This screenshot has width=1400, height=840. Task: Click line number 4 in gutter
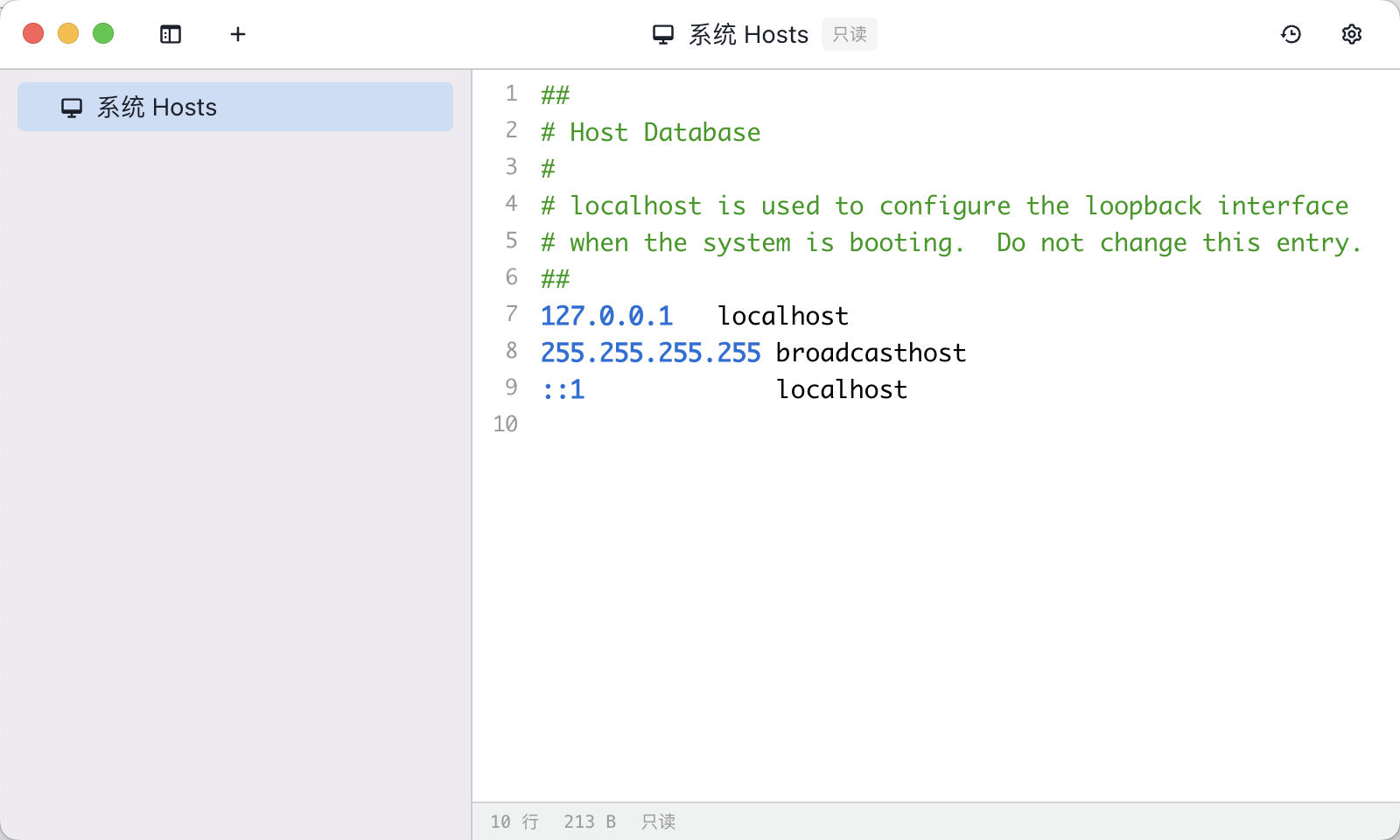coord(511,204)
